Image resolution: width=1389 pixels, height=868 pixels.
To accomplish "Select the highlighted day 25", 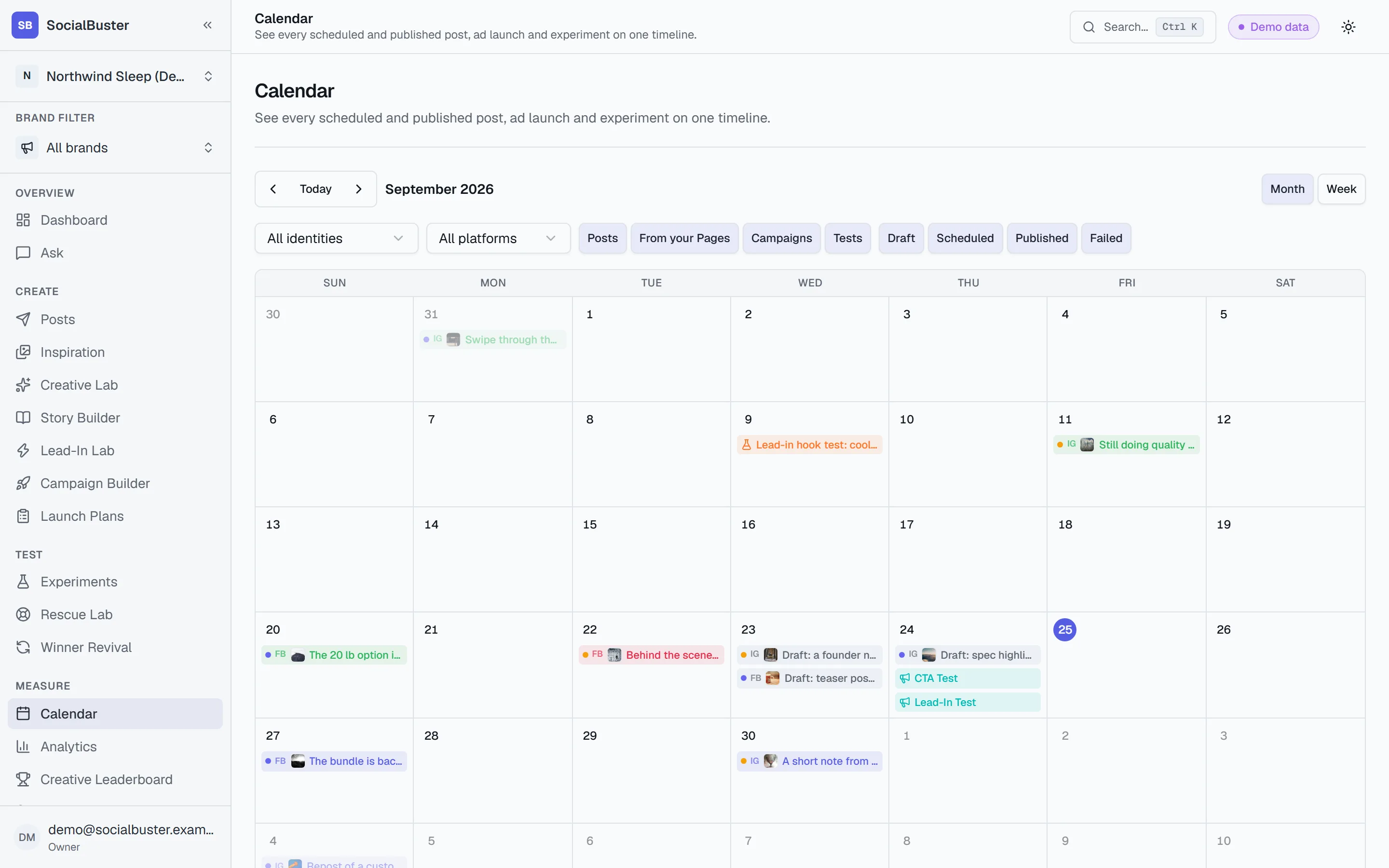I will (1065, 630).
